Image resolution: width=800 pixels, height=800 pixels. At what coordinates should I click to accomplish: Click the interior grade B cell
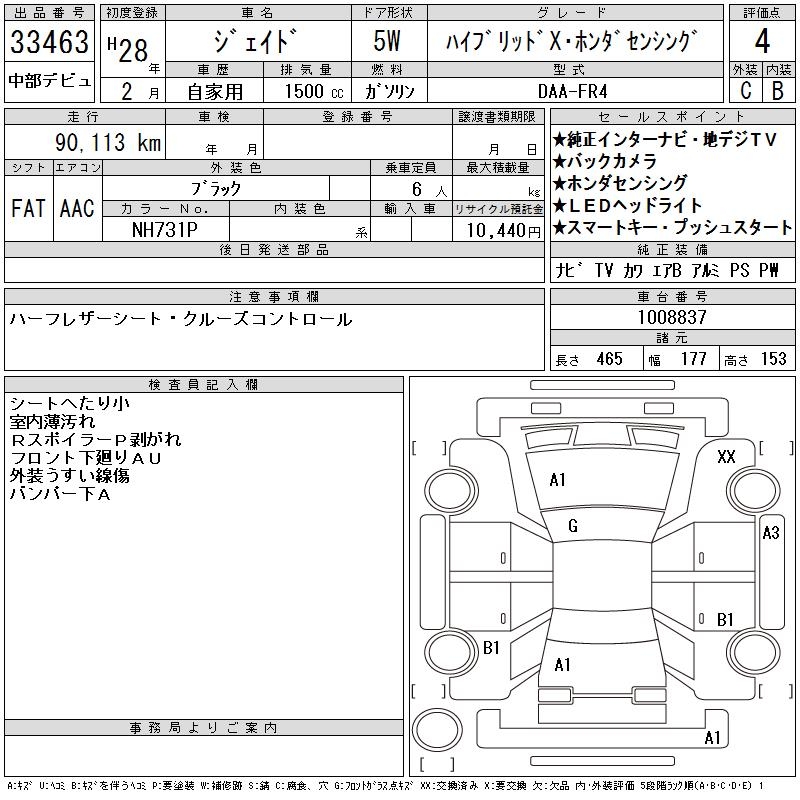[777, 90]
